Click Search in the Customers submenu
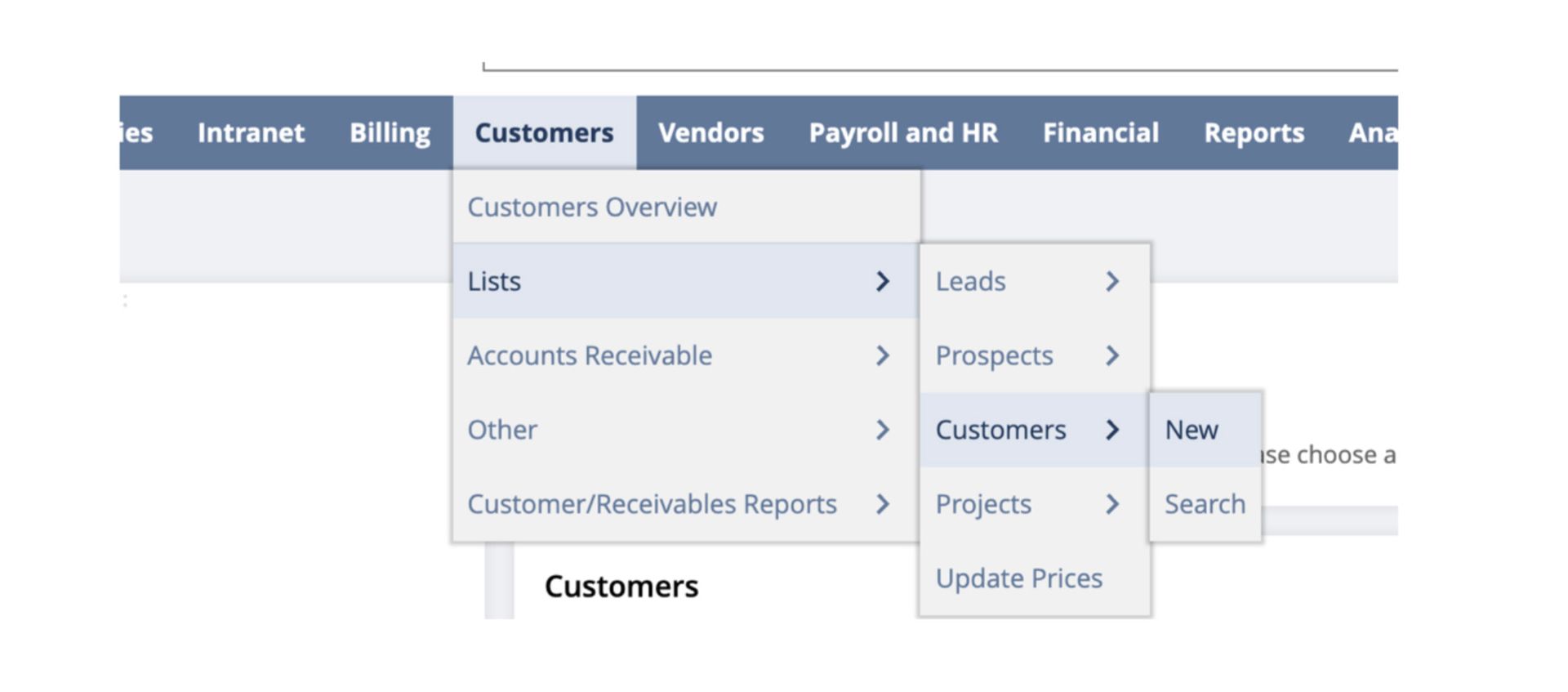This screenshot has height=692, width=1568. tap(1205, 504)
